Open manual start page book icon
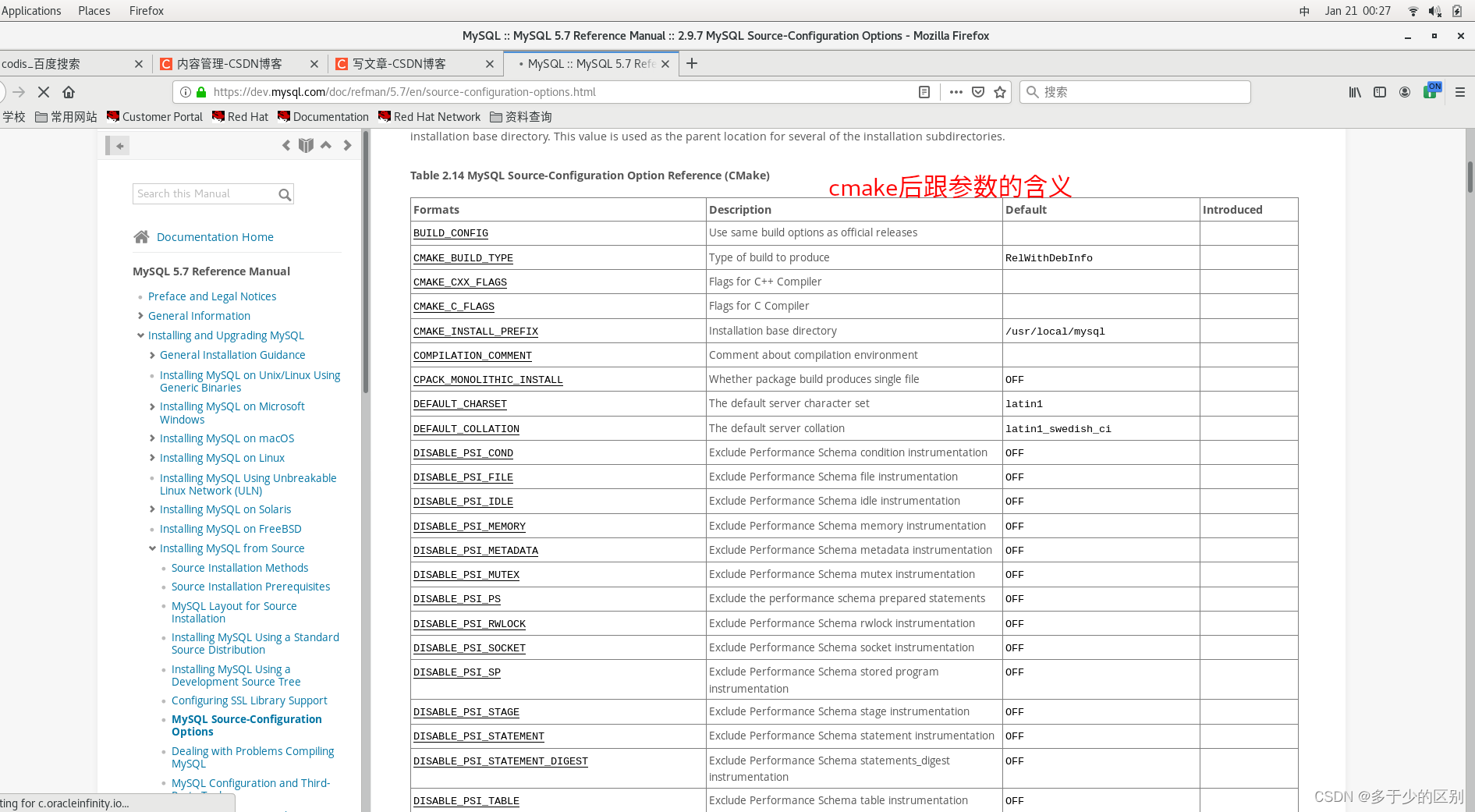1475x812 pixels. (x=306, y=145)
